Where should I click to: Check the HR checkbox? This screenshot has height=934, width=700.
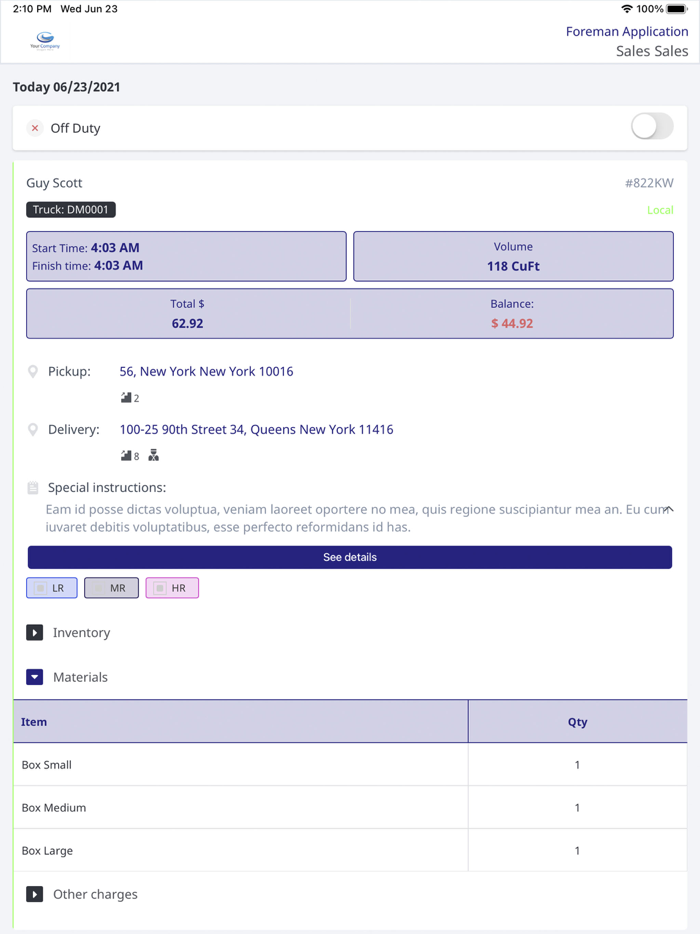pyautogui.click(x=160, y=588)
